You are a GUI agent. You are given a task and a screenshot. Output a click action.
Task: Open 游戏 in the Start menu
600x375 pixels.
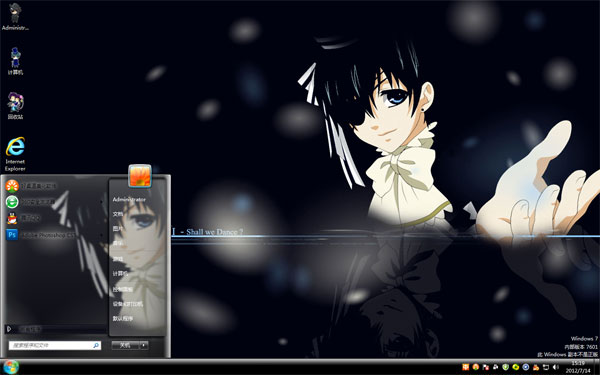(118, 259)
